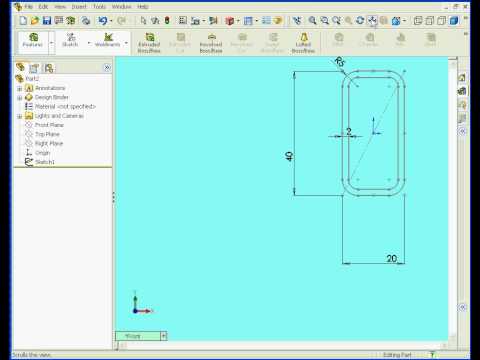Click the Extruded Boss/Base button
480x360 pixels.
pos(149,43)
